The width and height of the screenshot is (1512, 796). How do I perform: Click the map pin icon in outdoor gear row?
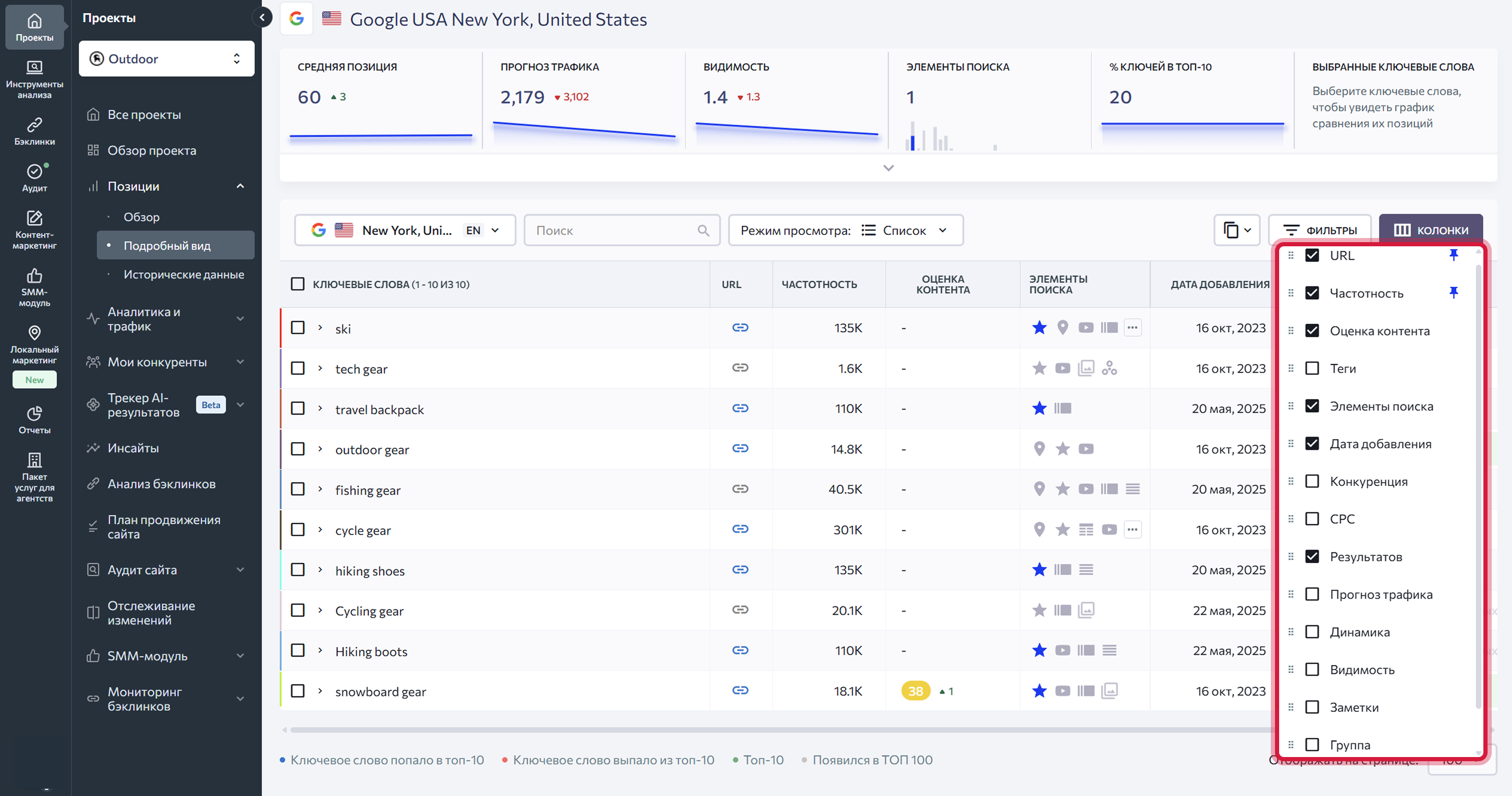click(x=1039, y=449)
